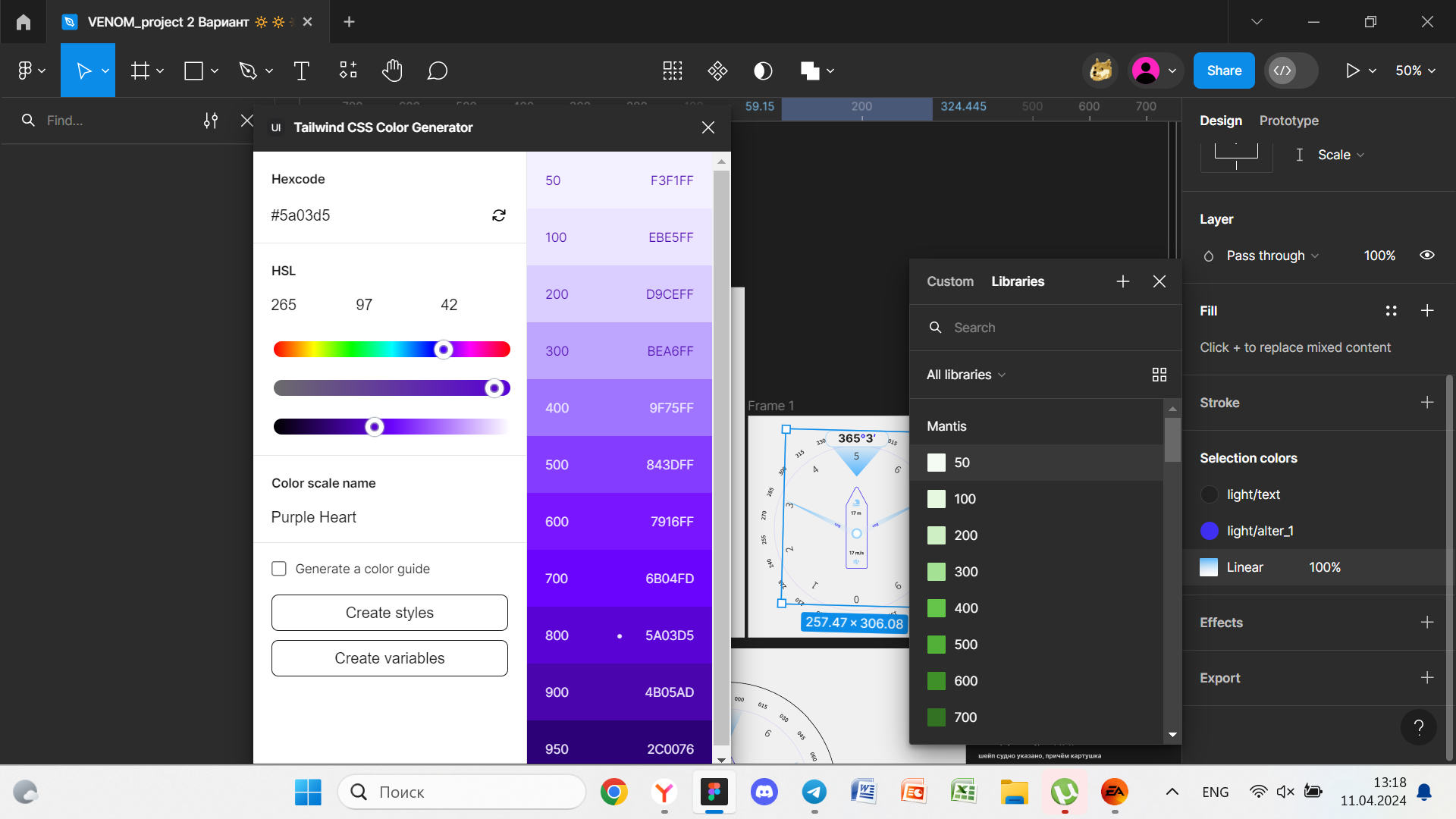Adjust the saturation slider handle
Viewport: 1456px width, 819px height.
pyautogui.click(x=494, y=388)
